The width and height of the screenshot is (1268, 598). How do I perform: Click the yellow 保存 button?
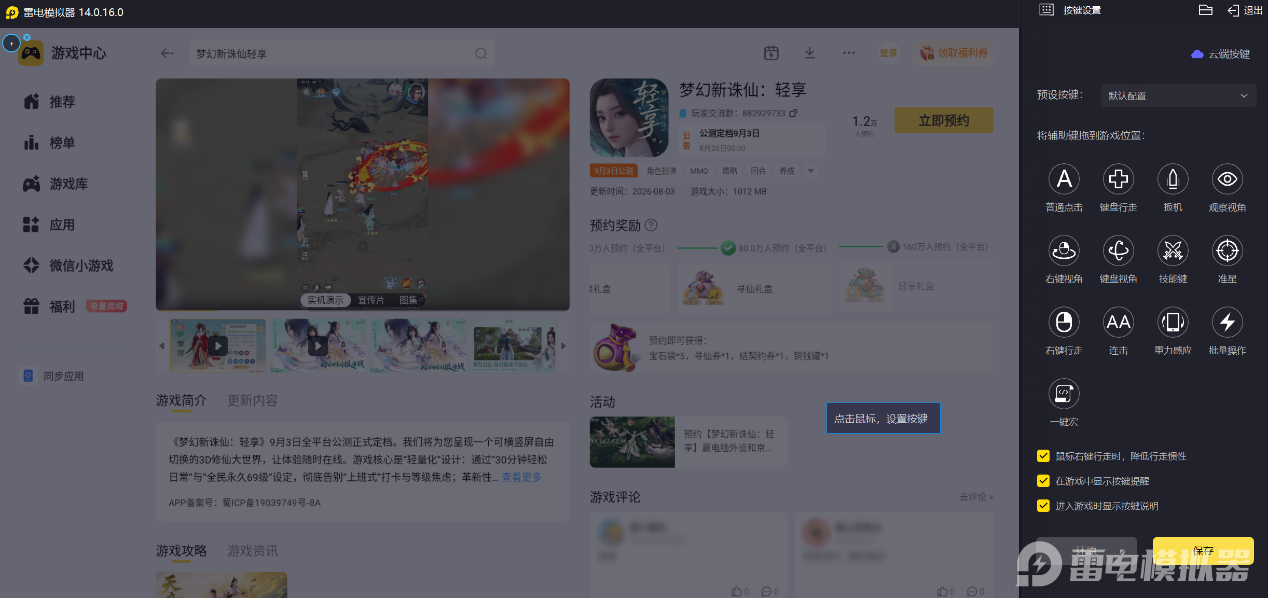pyautogui.click(x=1203, y=551)
